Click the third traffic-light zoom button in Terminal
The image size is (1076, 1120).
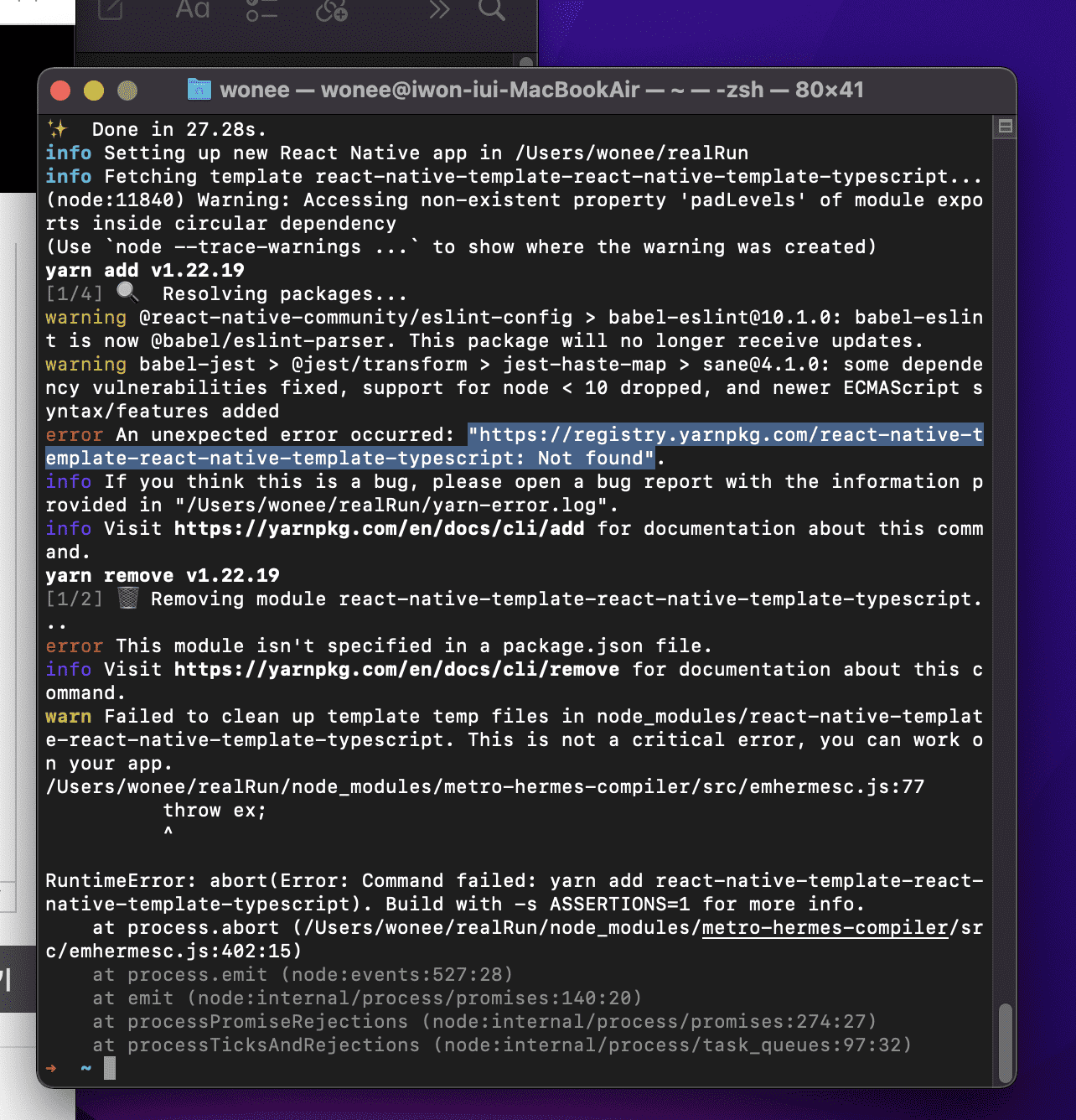[127, 91]
